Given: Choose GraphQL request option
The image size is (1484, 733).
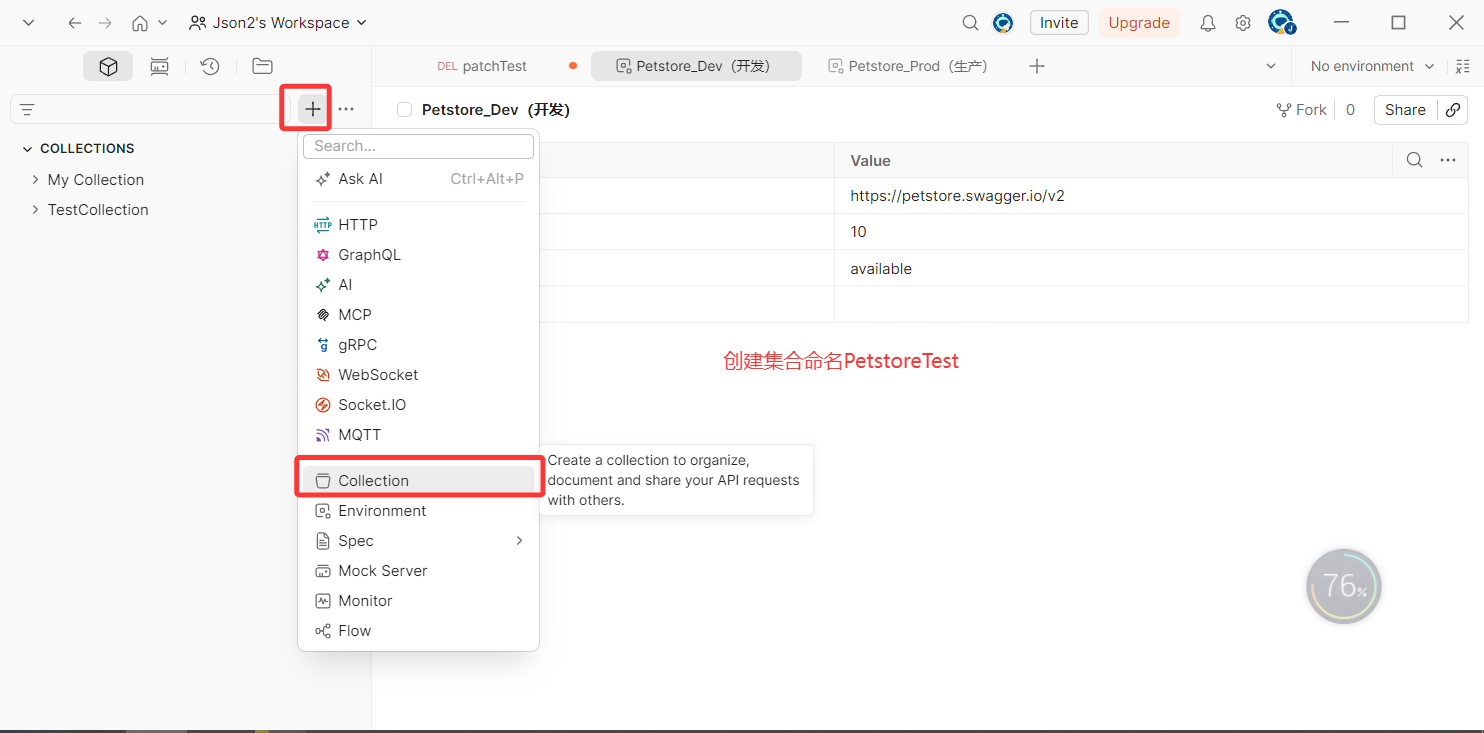Looking at the screenshot, I should [418, 255].
